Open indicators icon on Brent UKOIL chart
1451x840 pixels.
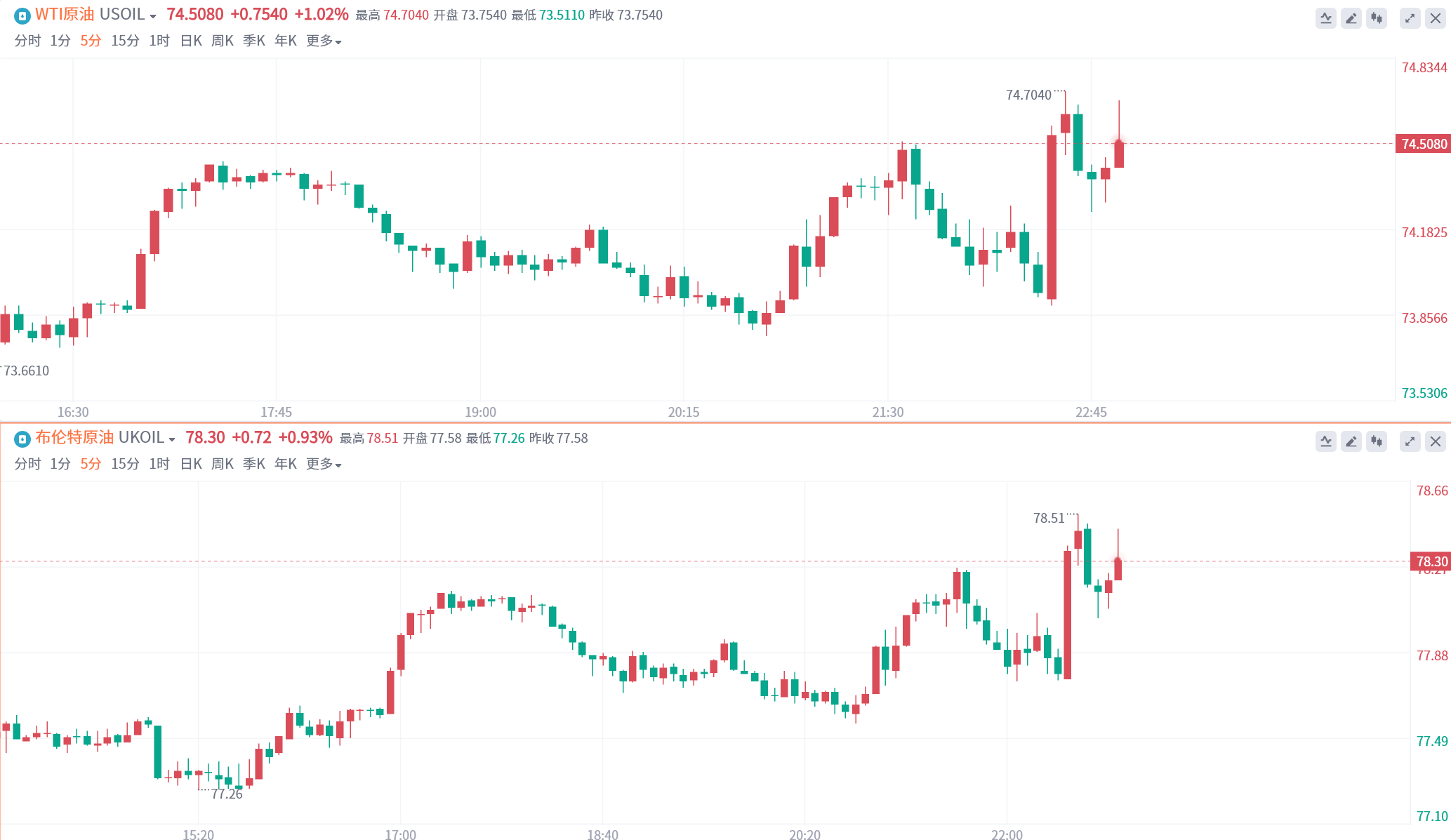tap(1325, 441)
